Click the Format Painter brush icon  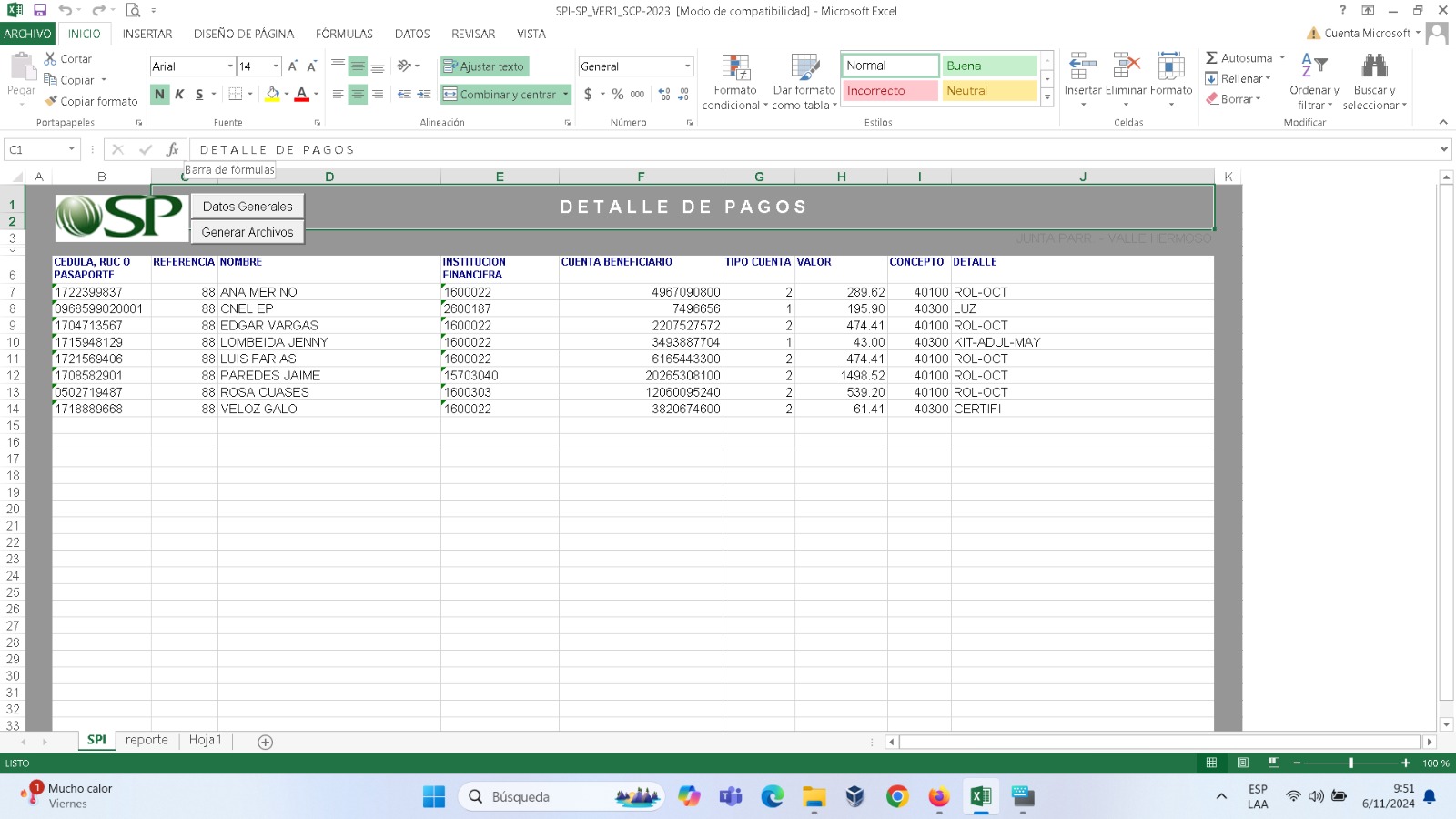52,101
